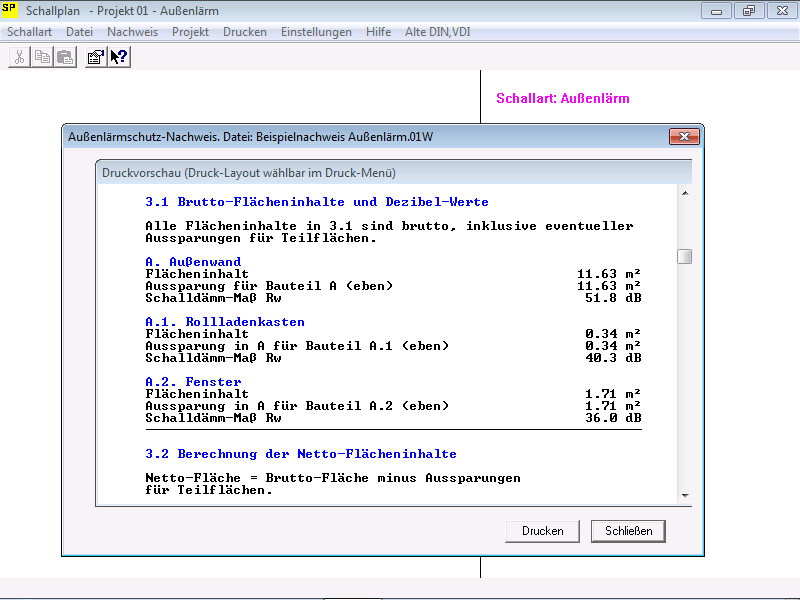Screen dimensions: 800x600
Task: Close the Schallplan main window
Action: (x=782, y=11)
